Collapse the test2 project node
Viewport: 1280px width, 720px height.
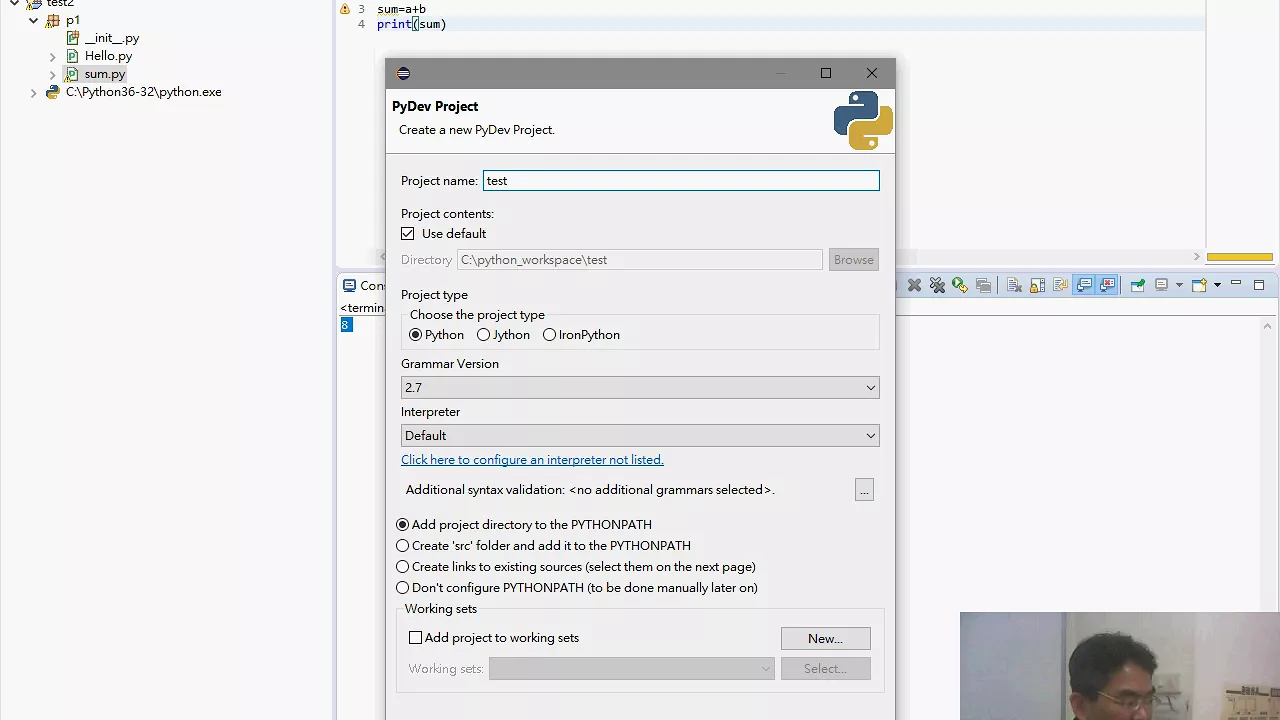pos(14,4)
